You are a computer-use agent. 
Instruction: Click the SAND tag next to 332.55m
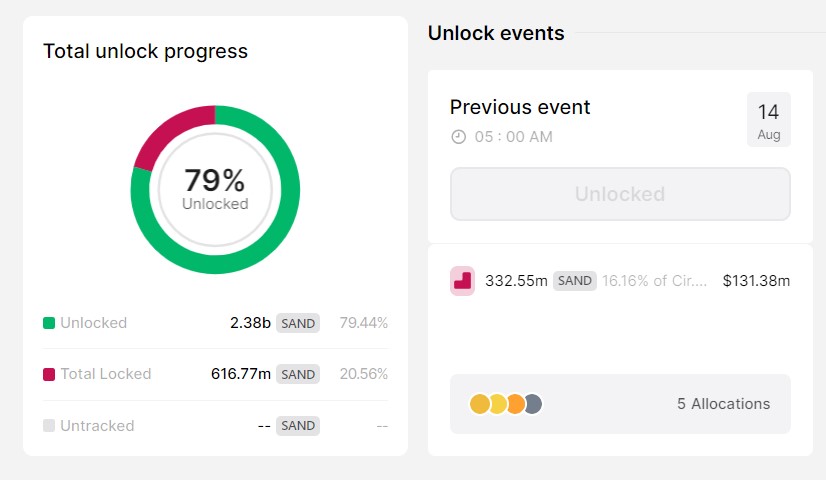point(575,281)
